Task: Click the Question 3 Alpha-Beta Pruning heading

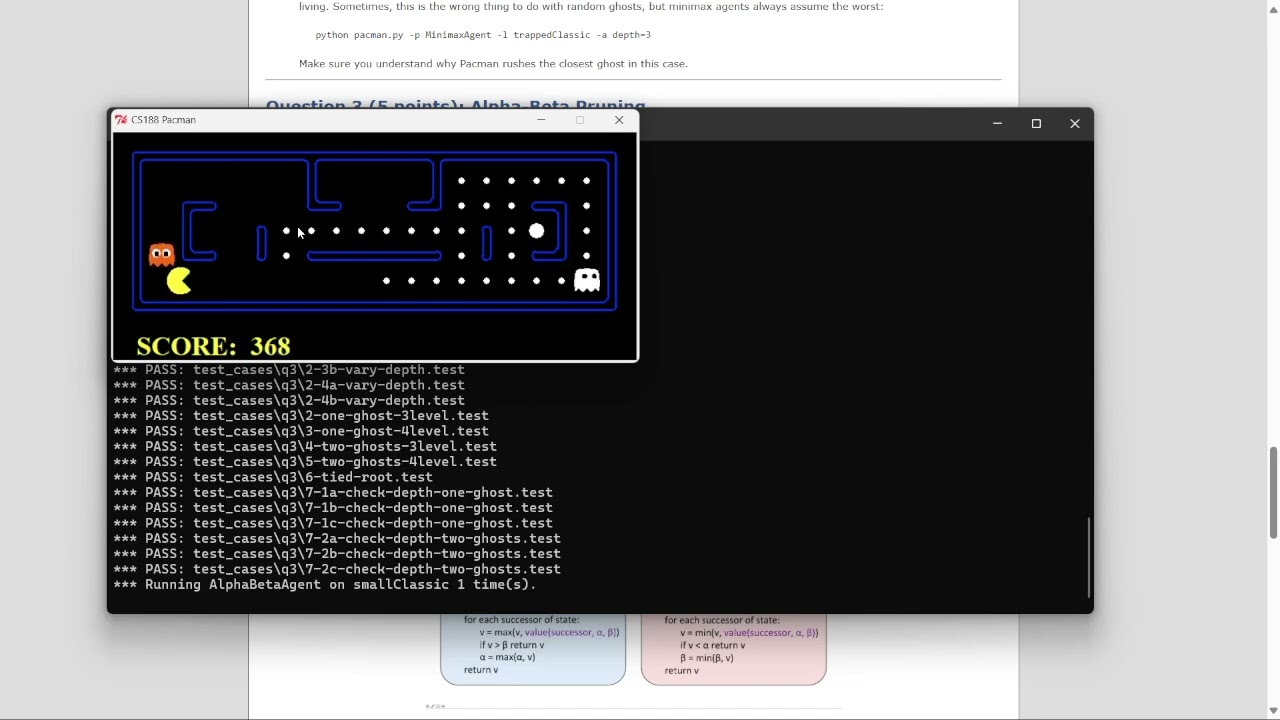Action: 456,104
